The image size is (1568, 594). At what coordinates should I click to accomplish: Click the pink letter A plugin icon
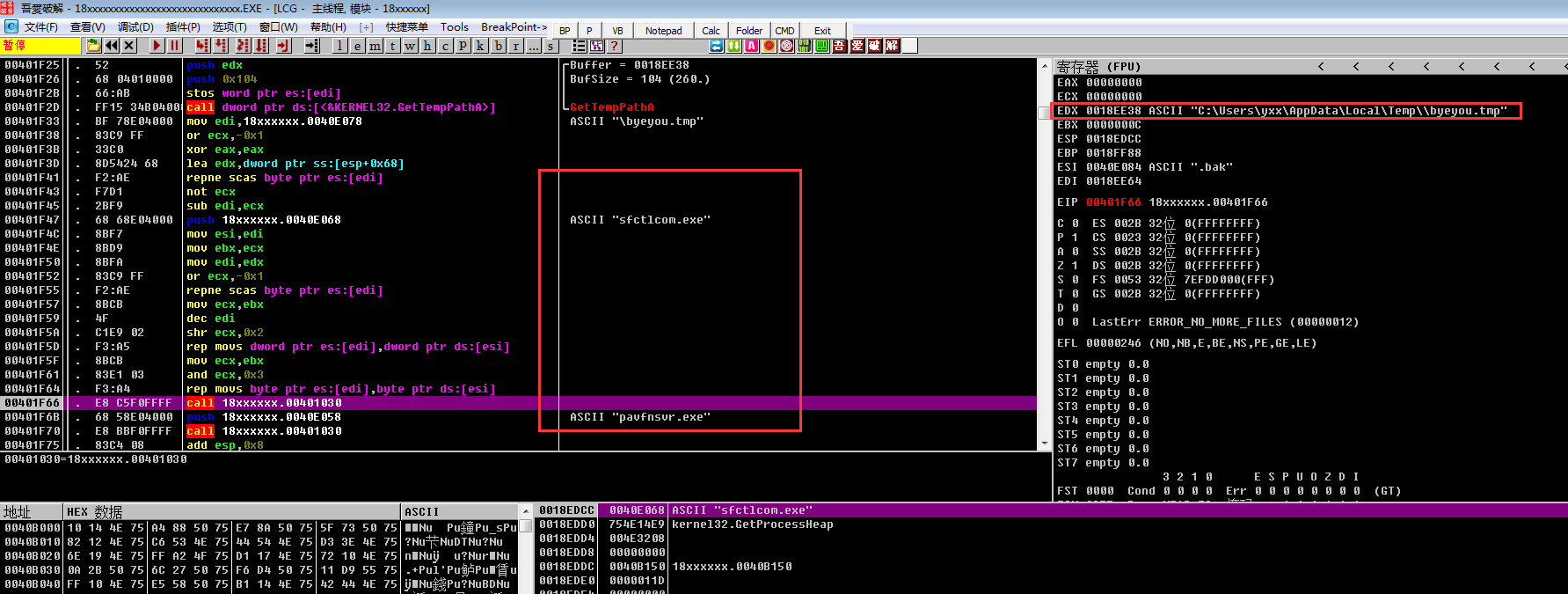[x=752, y=46]
